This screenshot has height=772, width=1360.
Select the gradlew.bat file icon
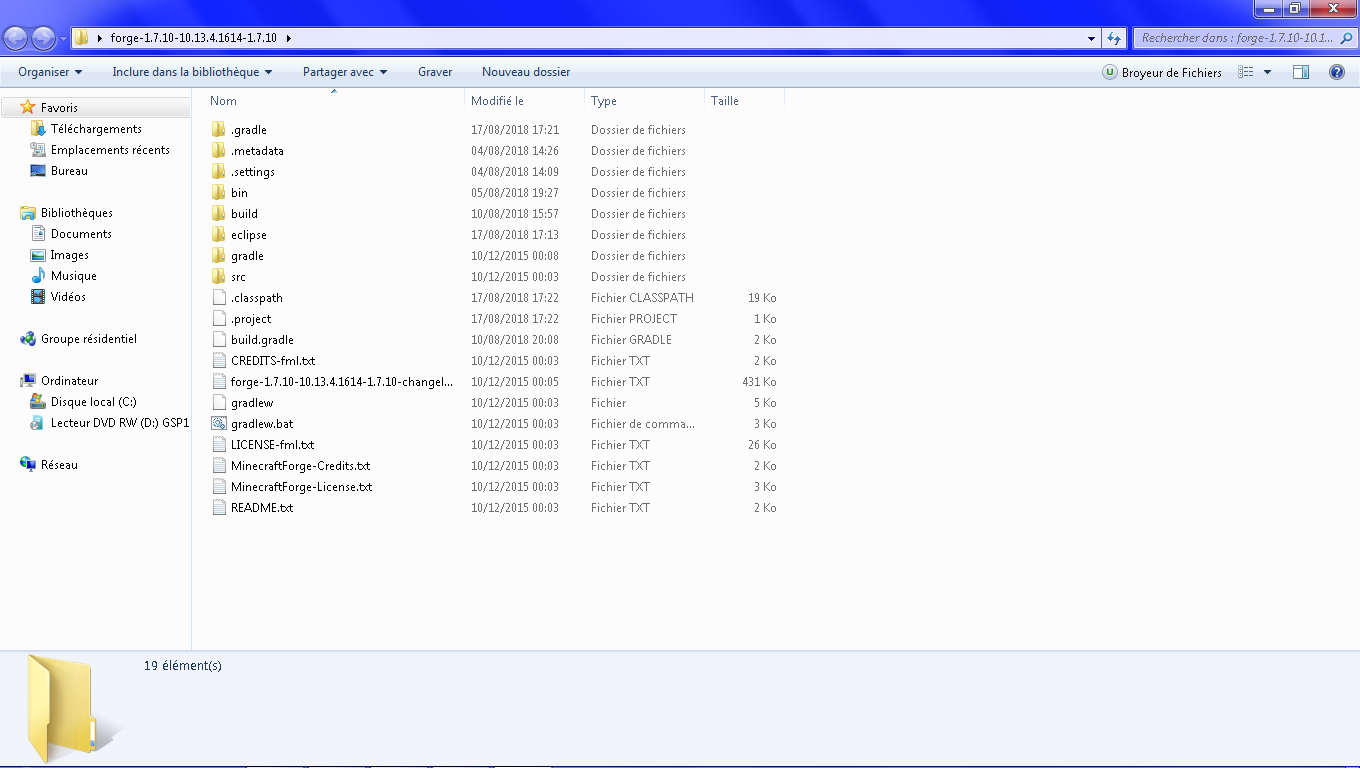coord(220,424)
